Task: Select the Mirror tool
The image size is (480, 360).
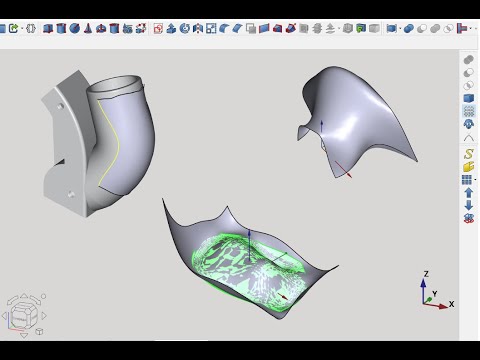Action: [198, 28]
